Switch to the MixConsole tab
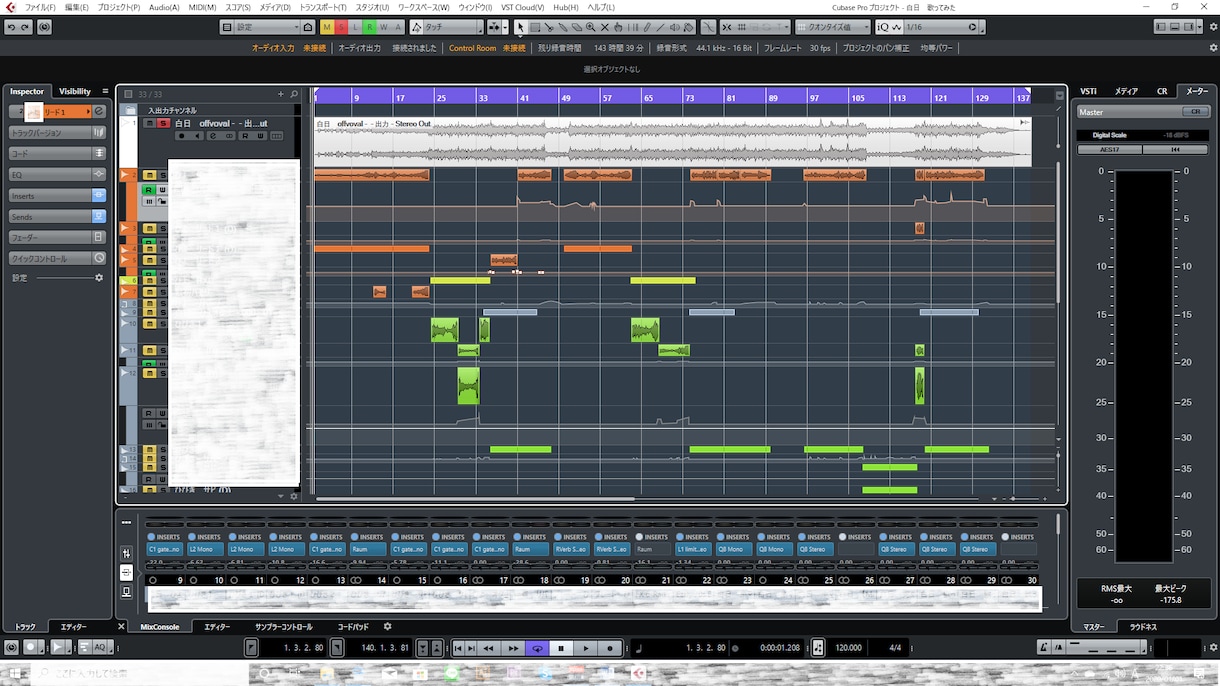Viewport: 1220px width, 686px height. pos(160,627)
